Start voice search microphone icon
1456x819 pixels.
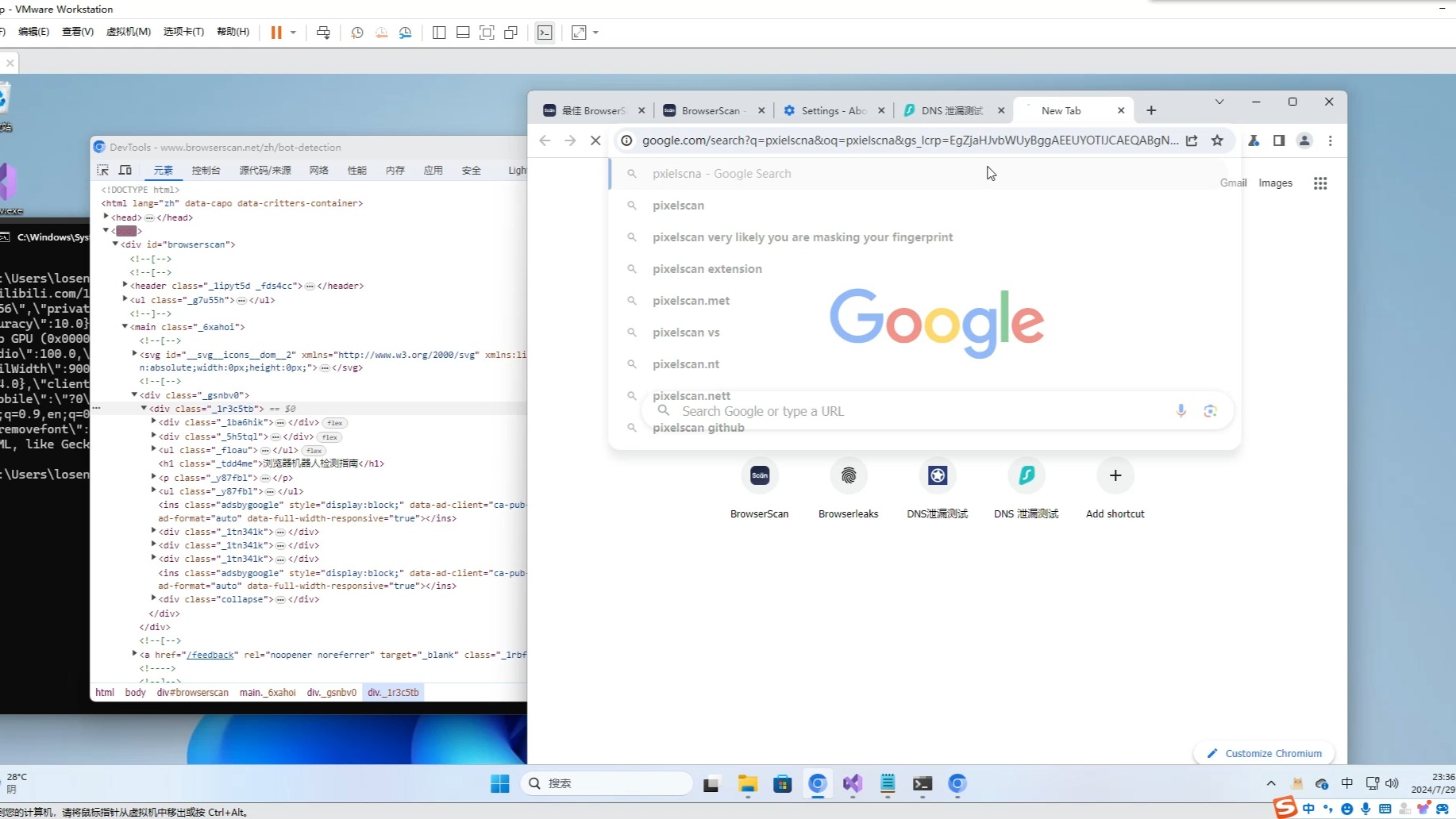point(1181,411)
